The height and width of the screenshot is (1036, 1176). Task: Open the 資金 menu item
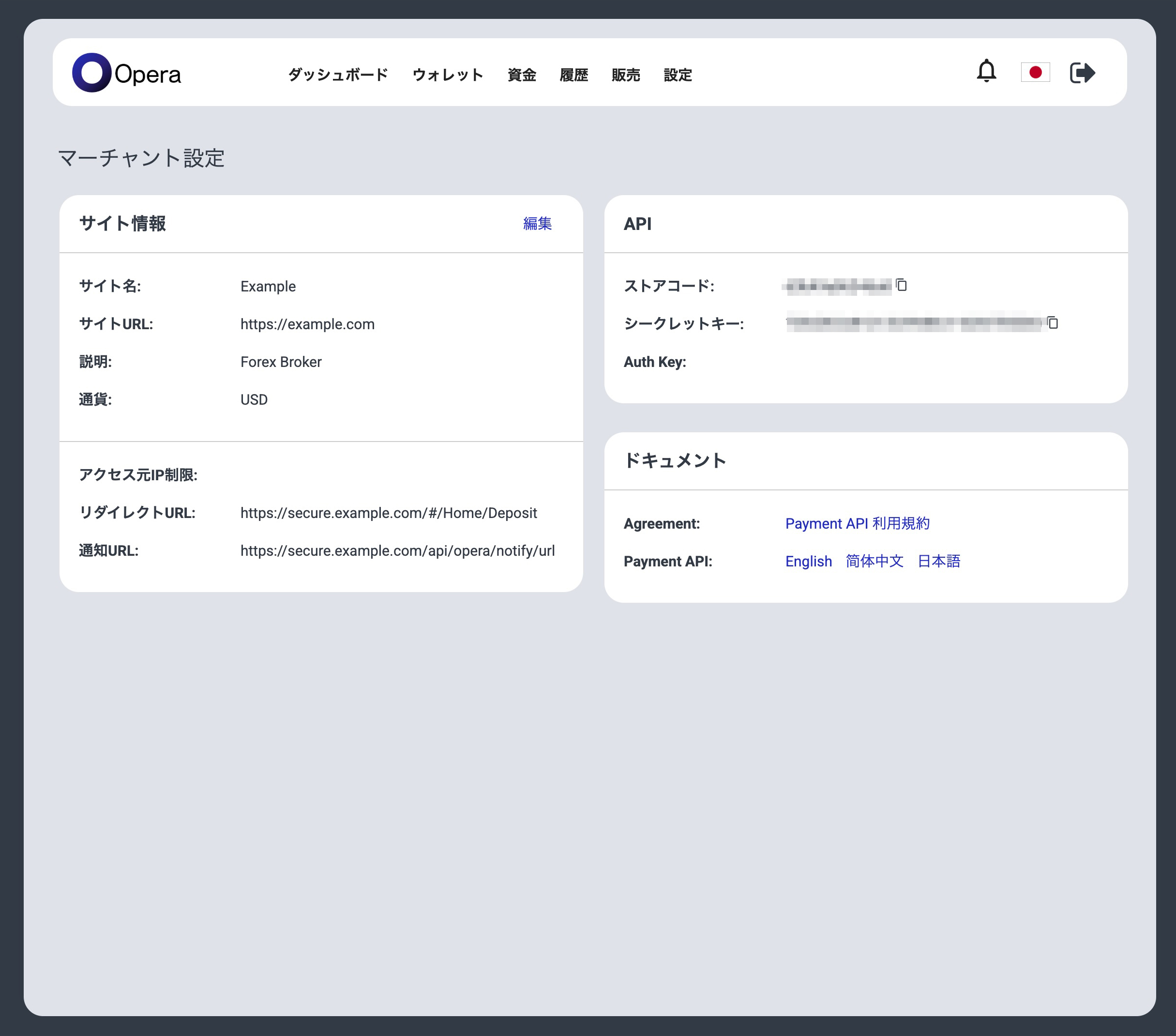click(x=521, y=75)
